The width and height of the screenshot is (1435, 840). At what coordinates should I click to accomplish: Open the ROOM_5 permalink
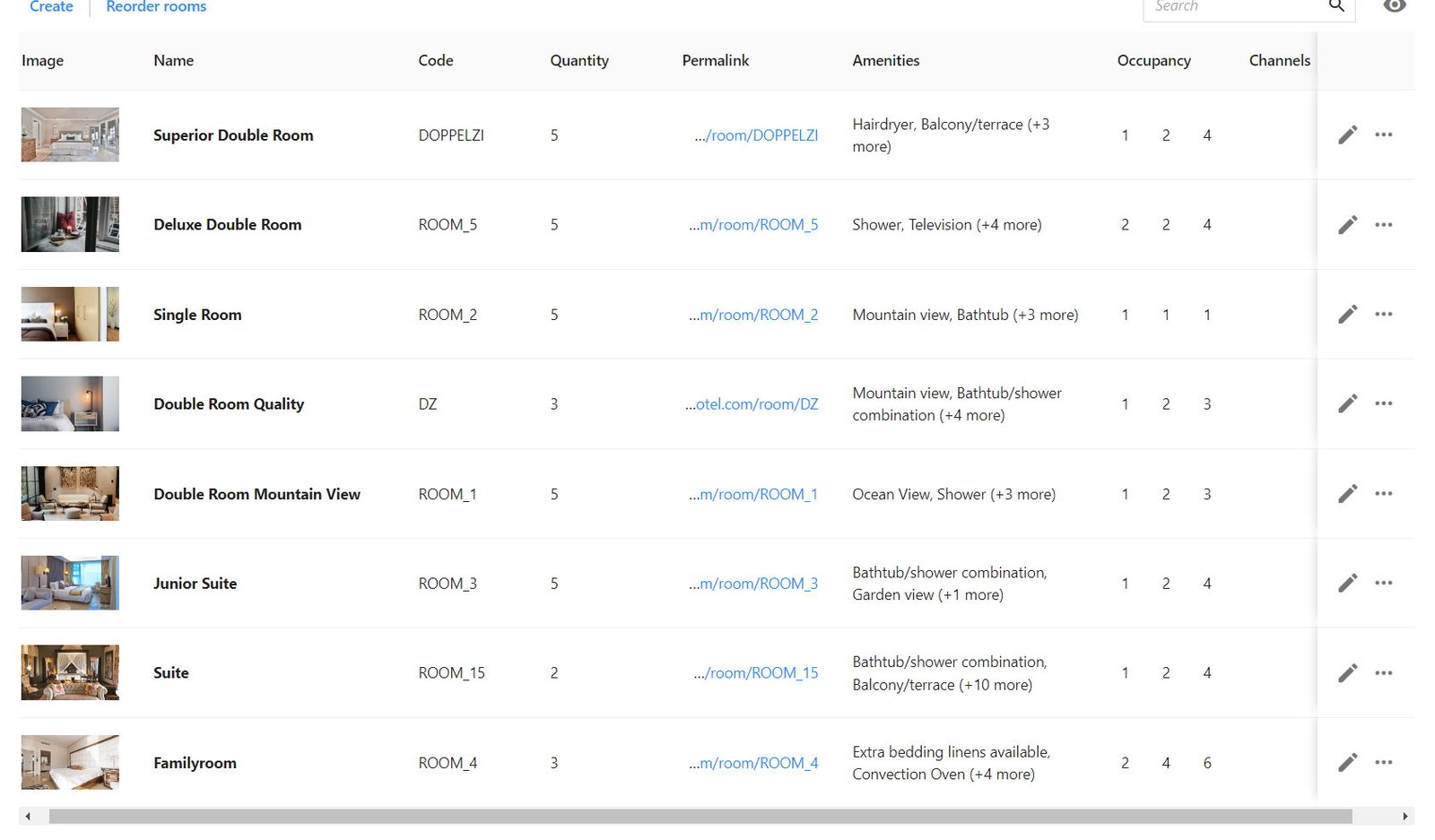pos(753,225)
